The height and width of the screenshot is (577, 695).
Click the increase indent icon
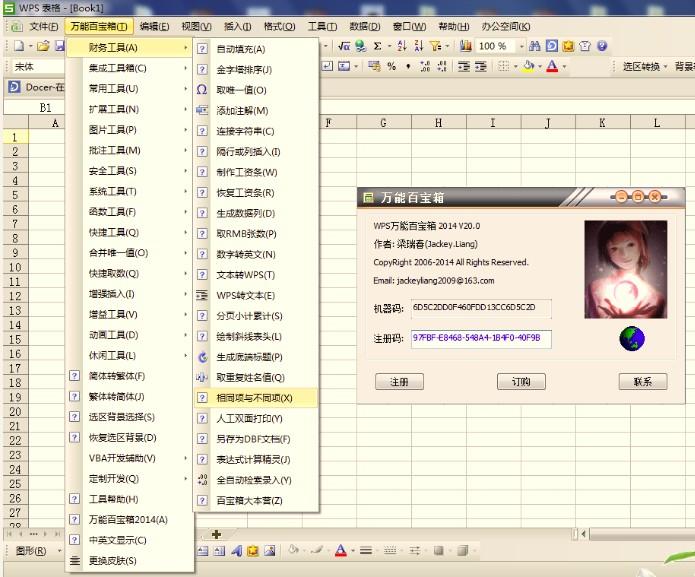481,66
